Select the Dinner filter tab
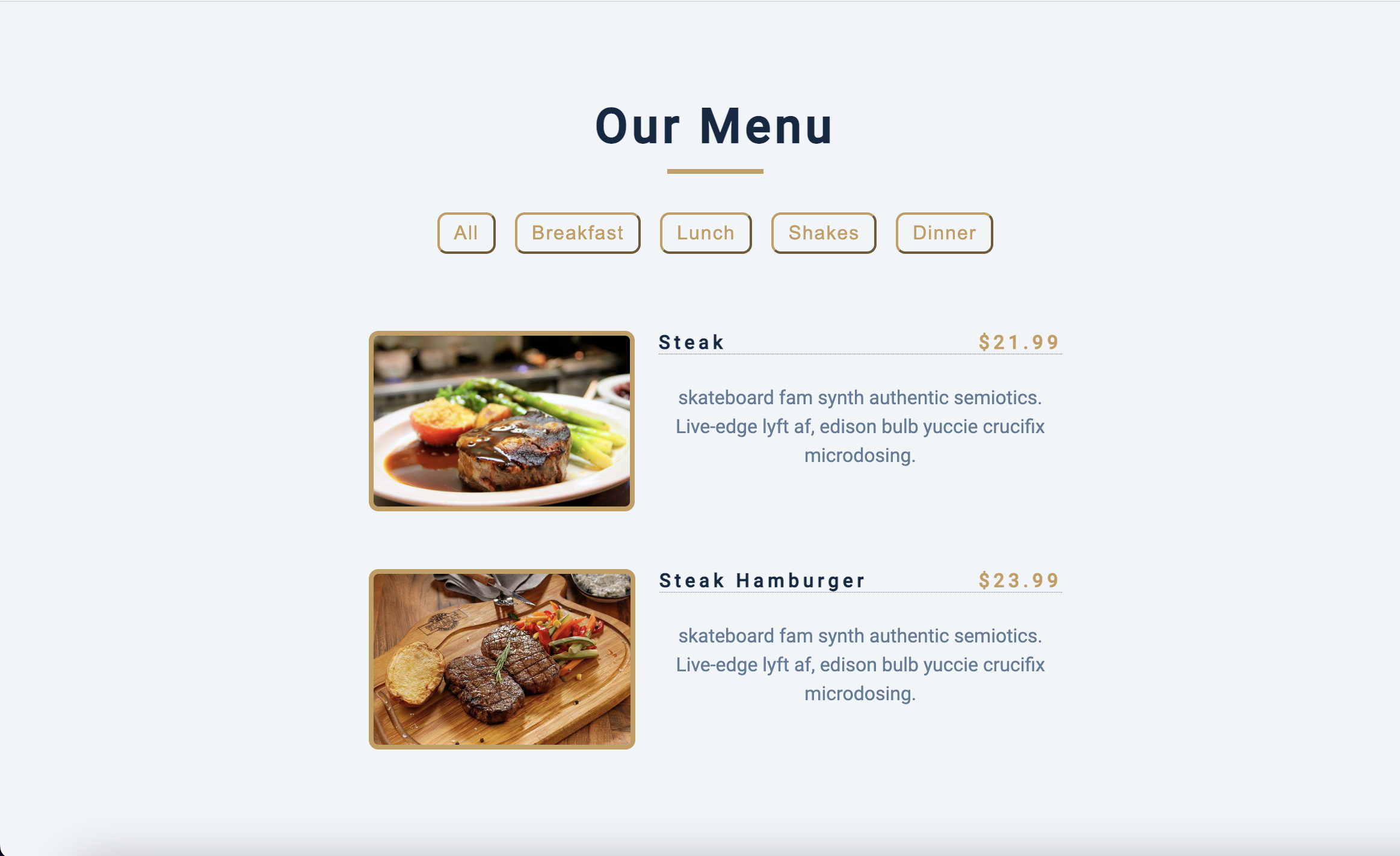The width and height of the screenshot is (1400, 856). (x=945, y=233)
